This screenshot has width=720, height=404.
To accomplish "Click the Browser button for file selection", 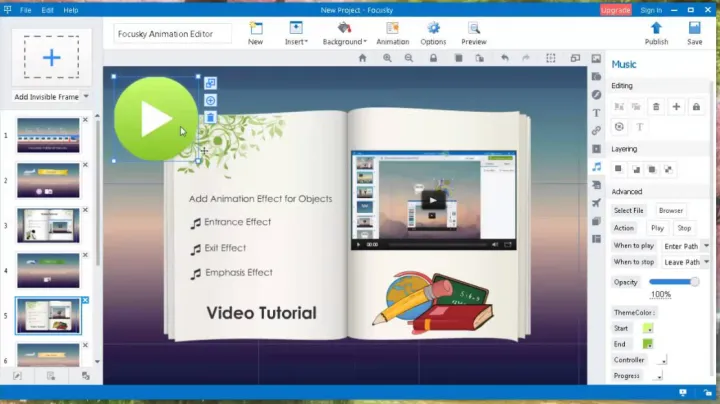I will pos(671,210).
